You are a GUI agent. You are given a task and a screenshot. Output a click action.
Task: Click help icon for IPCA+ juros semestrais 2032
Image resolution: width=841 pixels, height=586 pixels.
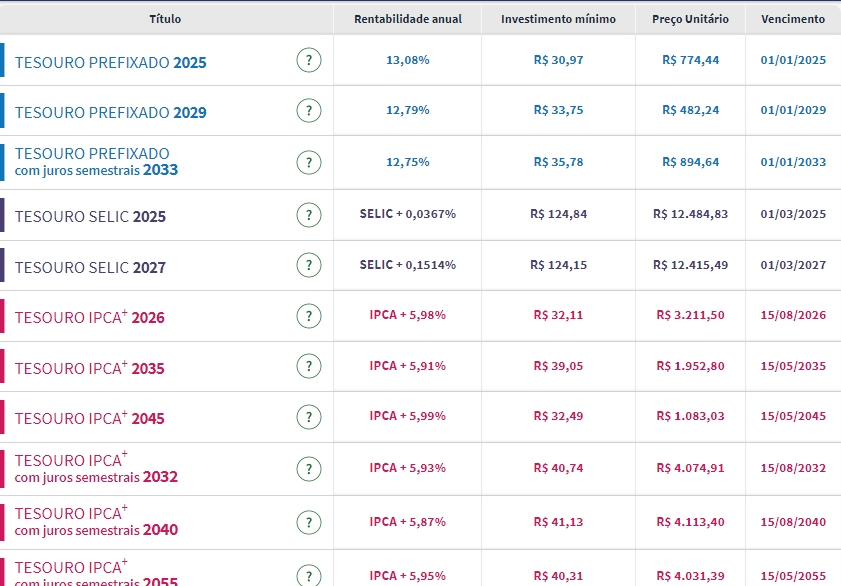309,469
